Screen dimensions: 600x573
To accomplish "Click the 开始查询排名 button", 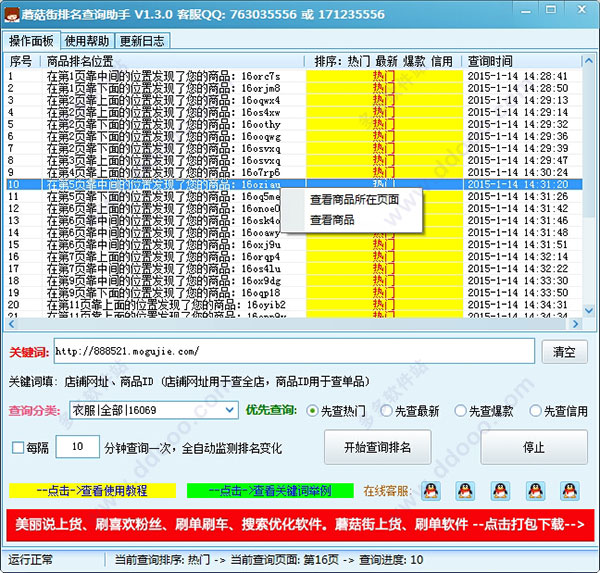I will point(378,447).
